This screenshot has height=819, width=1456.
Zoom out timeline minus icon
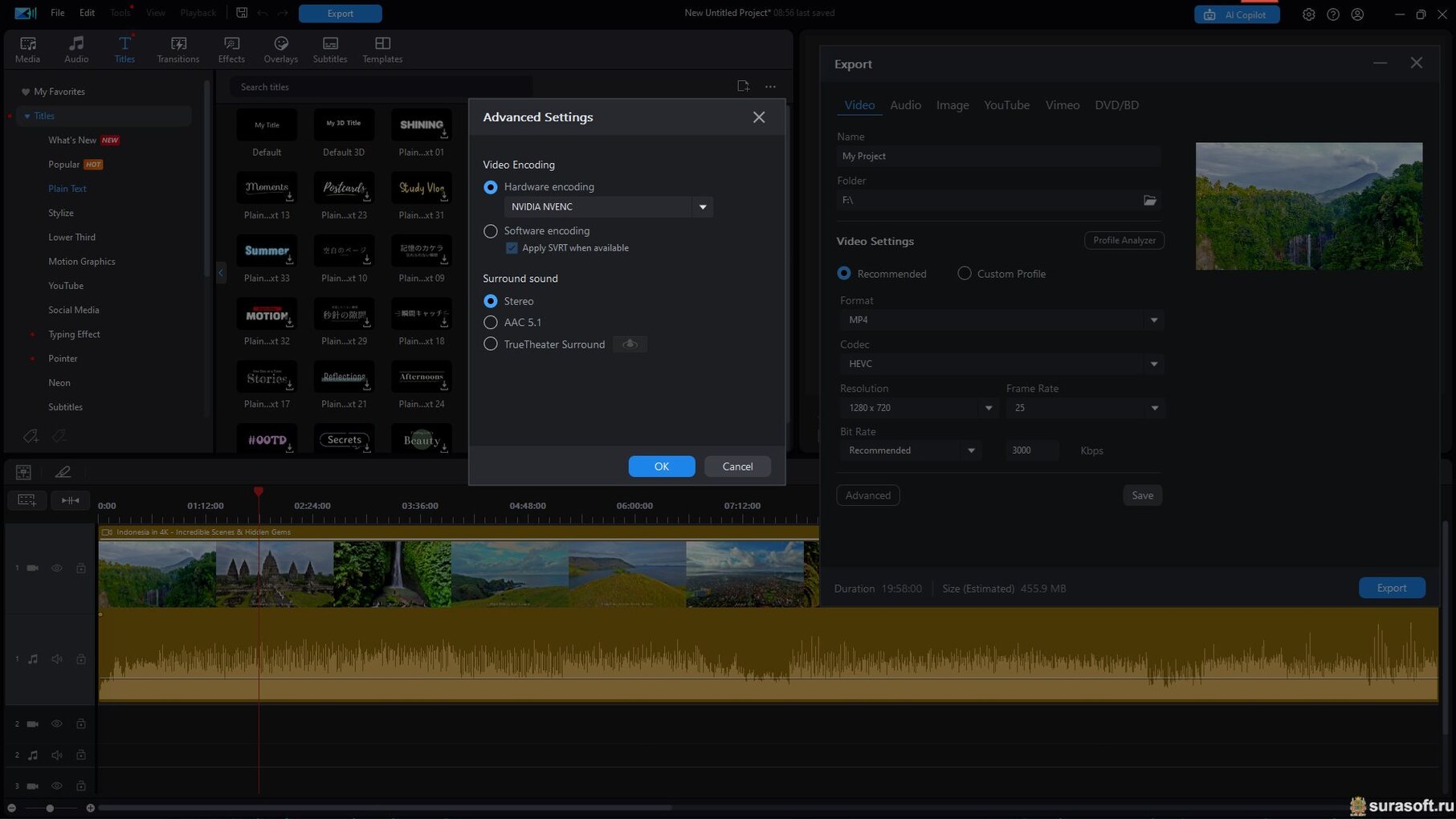pos(11,808)
